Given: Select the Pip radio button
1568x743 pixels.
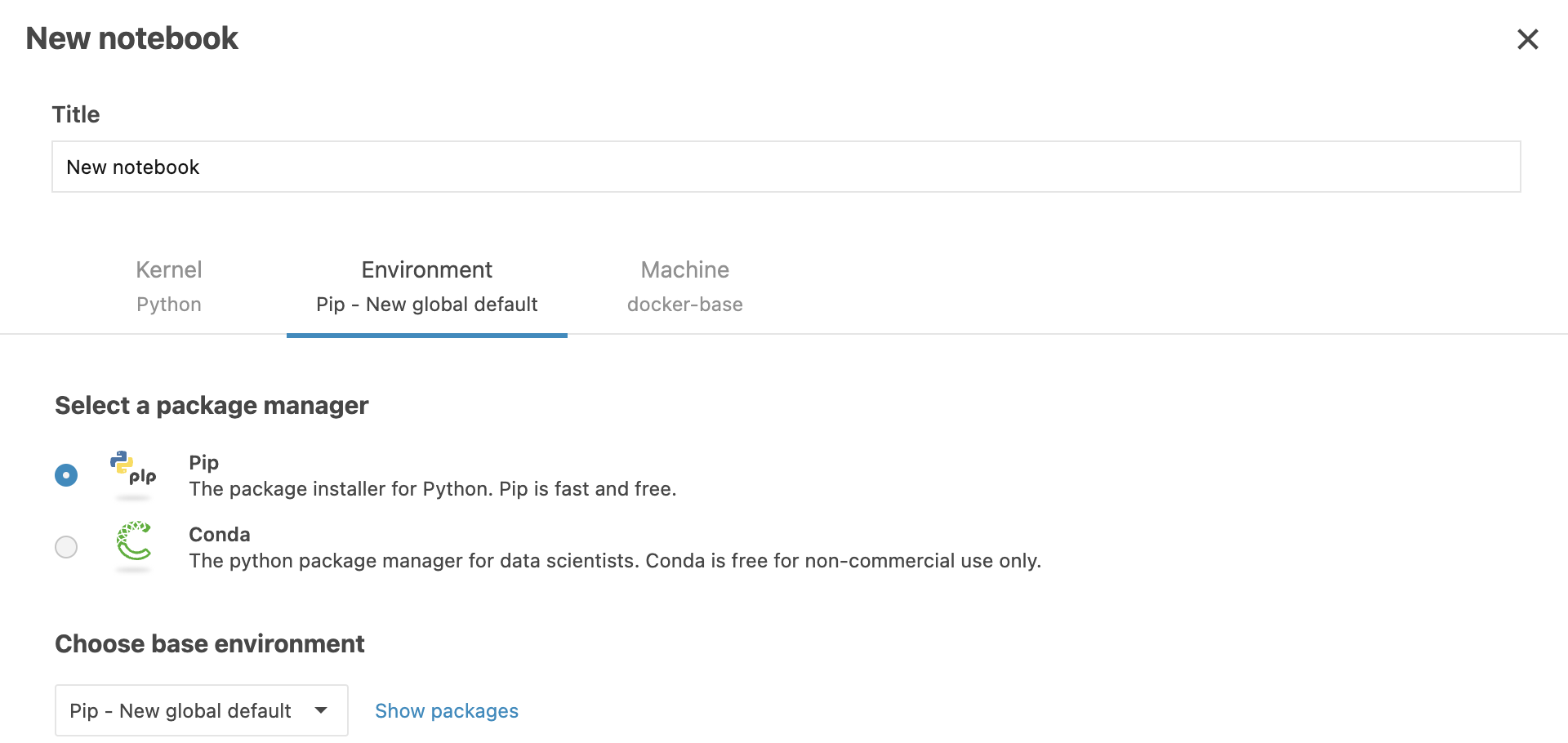Looking at the screenshot, I should click(66, 475).
